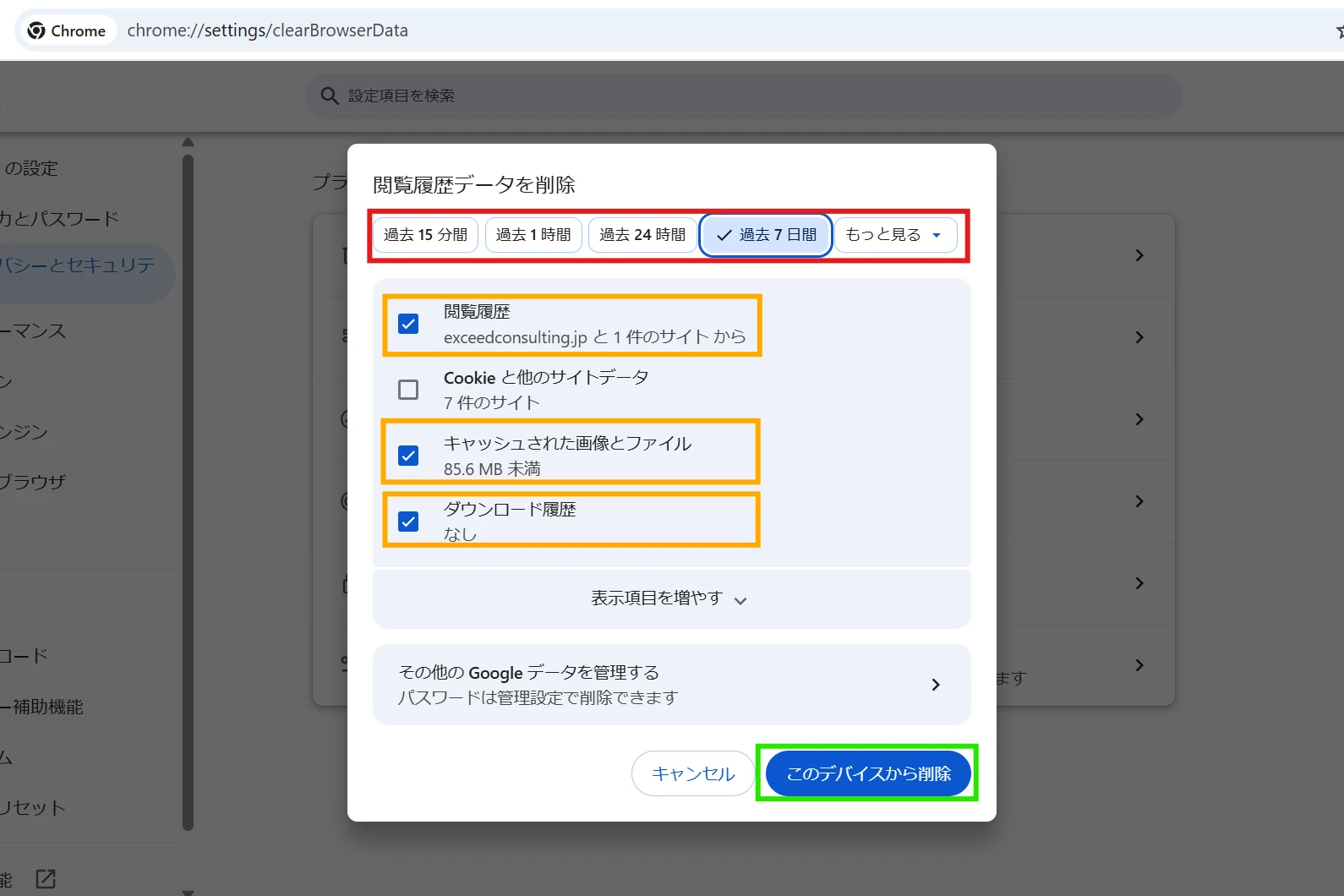Expand 表示項目を増やす section

click(671, 598)
